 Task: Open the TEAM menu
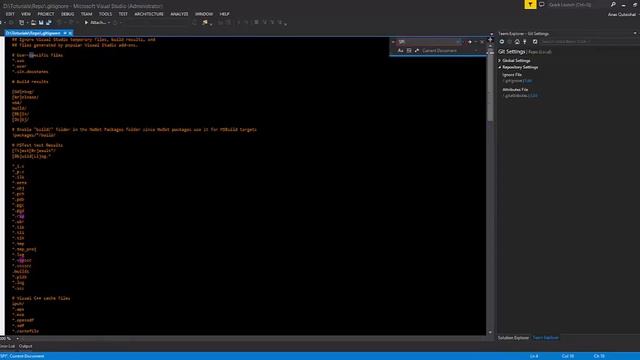point(86,14)
